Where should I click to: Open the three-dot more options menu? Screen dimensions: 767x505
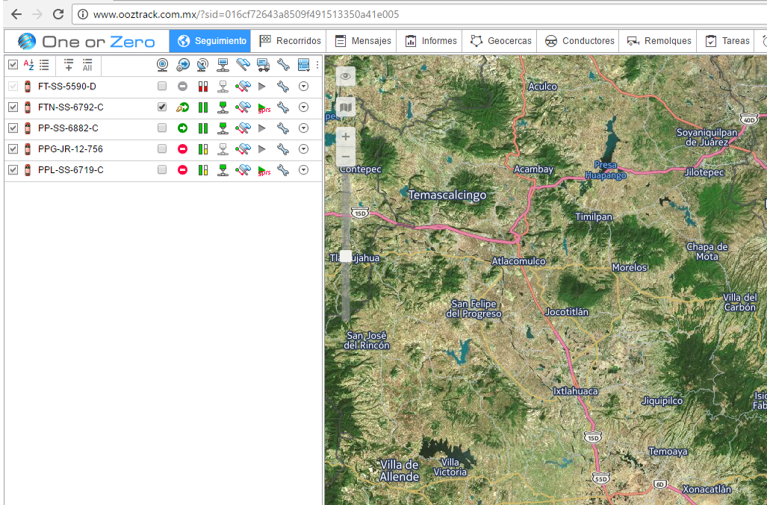click(x=317, y=65)
